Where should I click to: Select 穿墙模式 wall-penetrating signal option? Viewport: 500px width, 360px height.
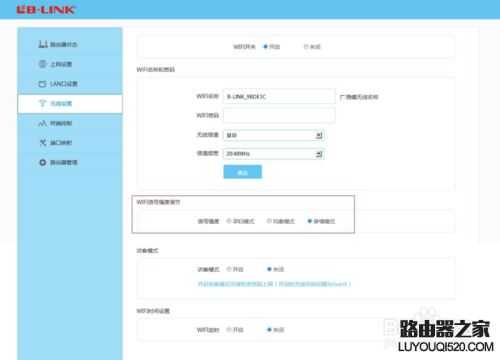coord(310,221)
